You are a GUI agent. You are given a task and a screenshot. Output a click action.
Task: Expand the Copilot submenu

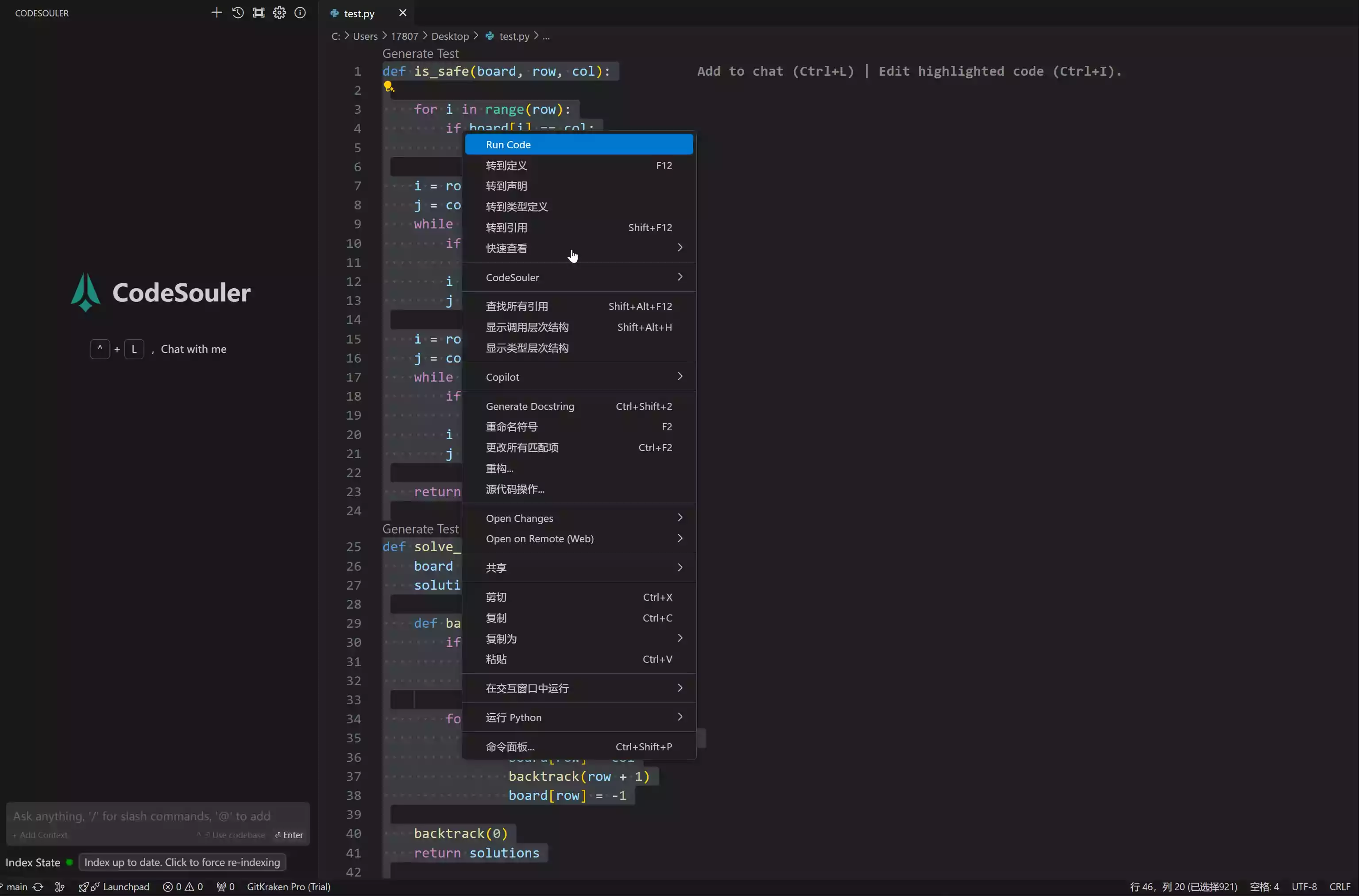pos(579,377)
